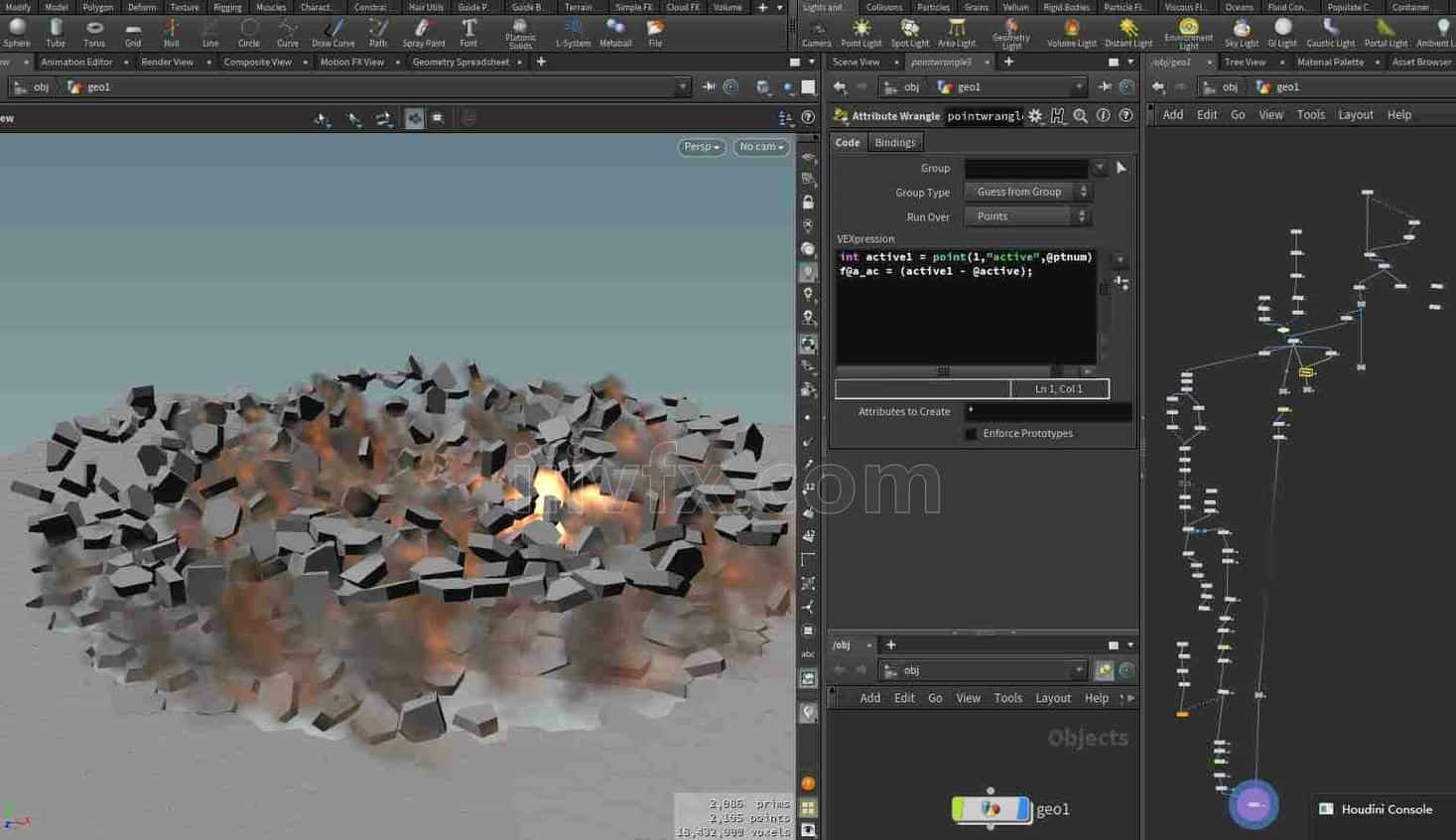Select the Spray Paint shelf tool
1456x840 pixels.
tap(424, 33)
